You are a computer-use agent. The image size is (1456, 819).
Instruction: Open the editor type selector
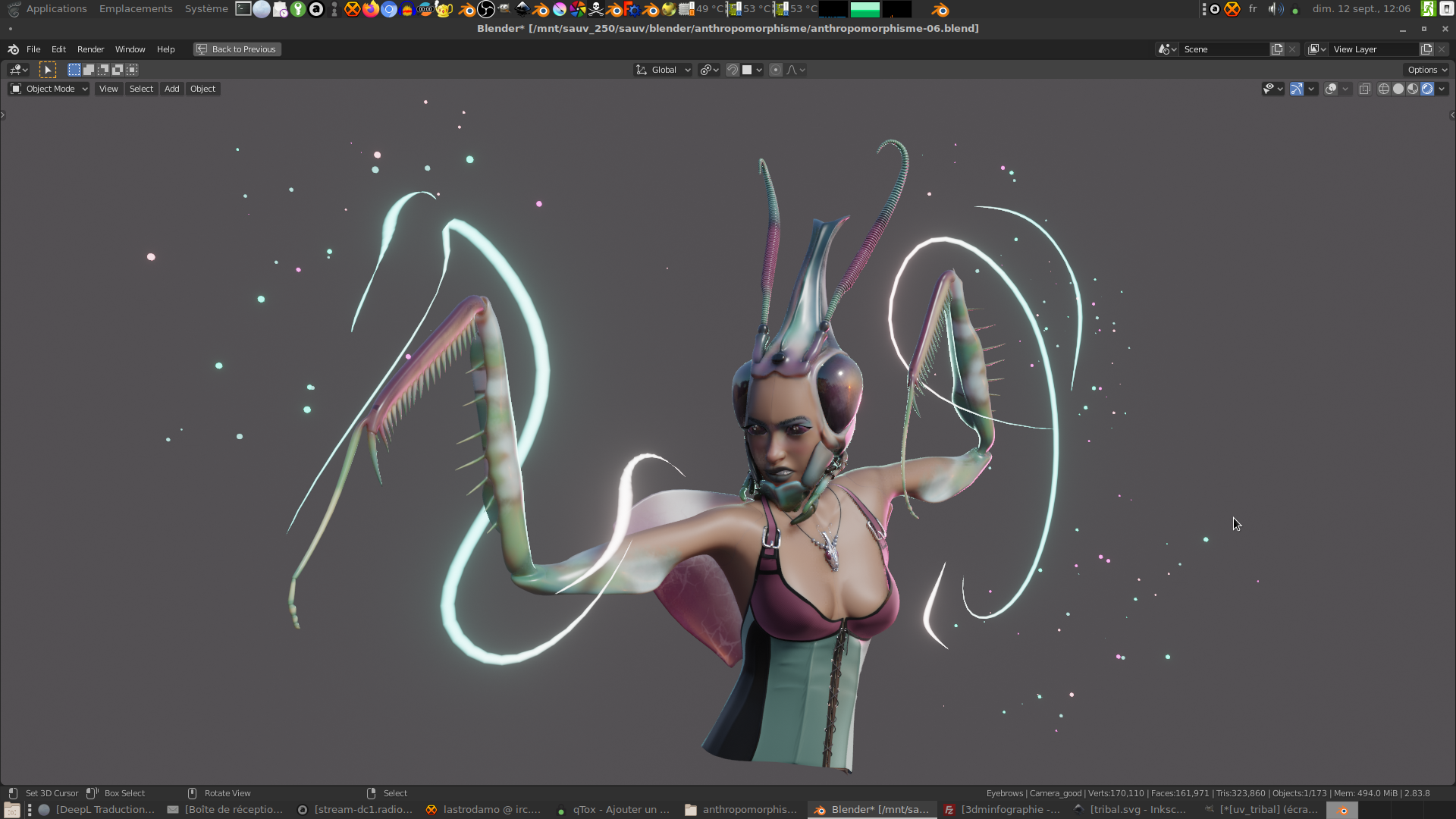click(18, 70)
